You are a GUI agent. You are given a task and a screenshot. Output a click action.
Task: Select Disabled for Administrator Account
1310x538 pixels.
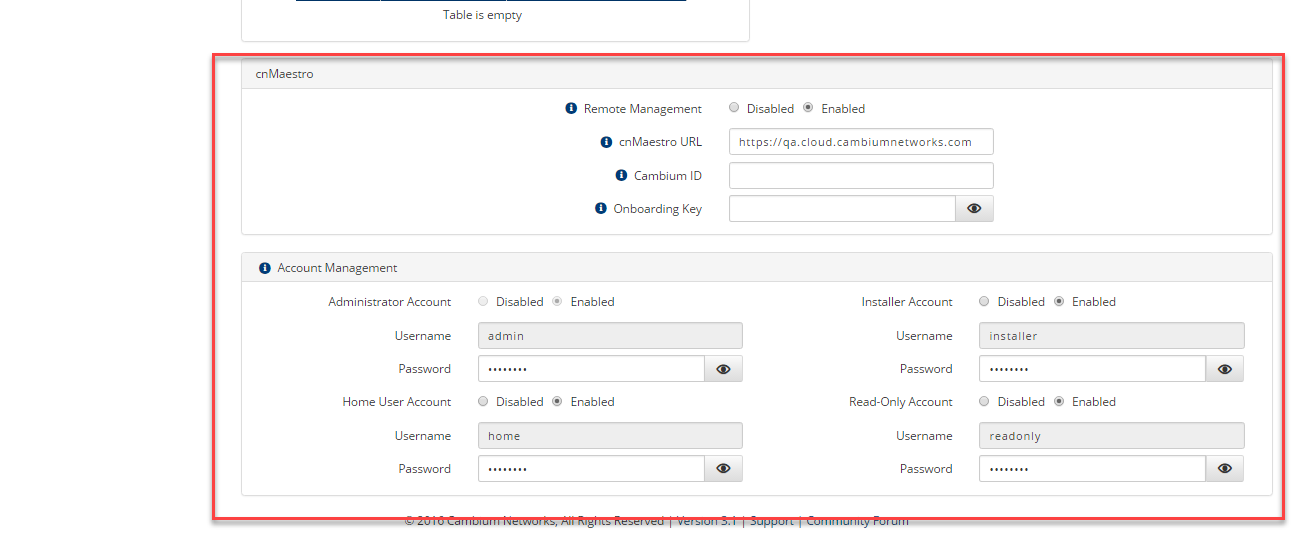[483, 301]
